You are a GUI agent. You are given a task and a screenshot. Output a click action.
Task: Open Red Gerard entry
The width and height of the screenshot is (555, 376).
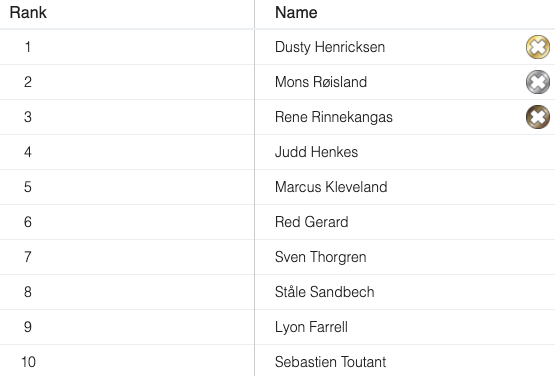point(311,222)
